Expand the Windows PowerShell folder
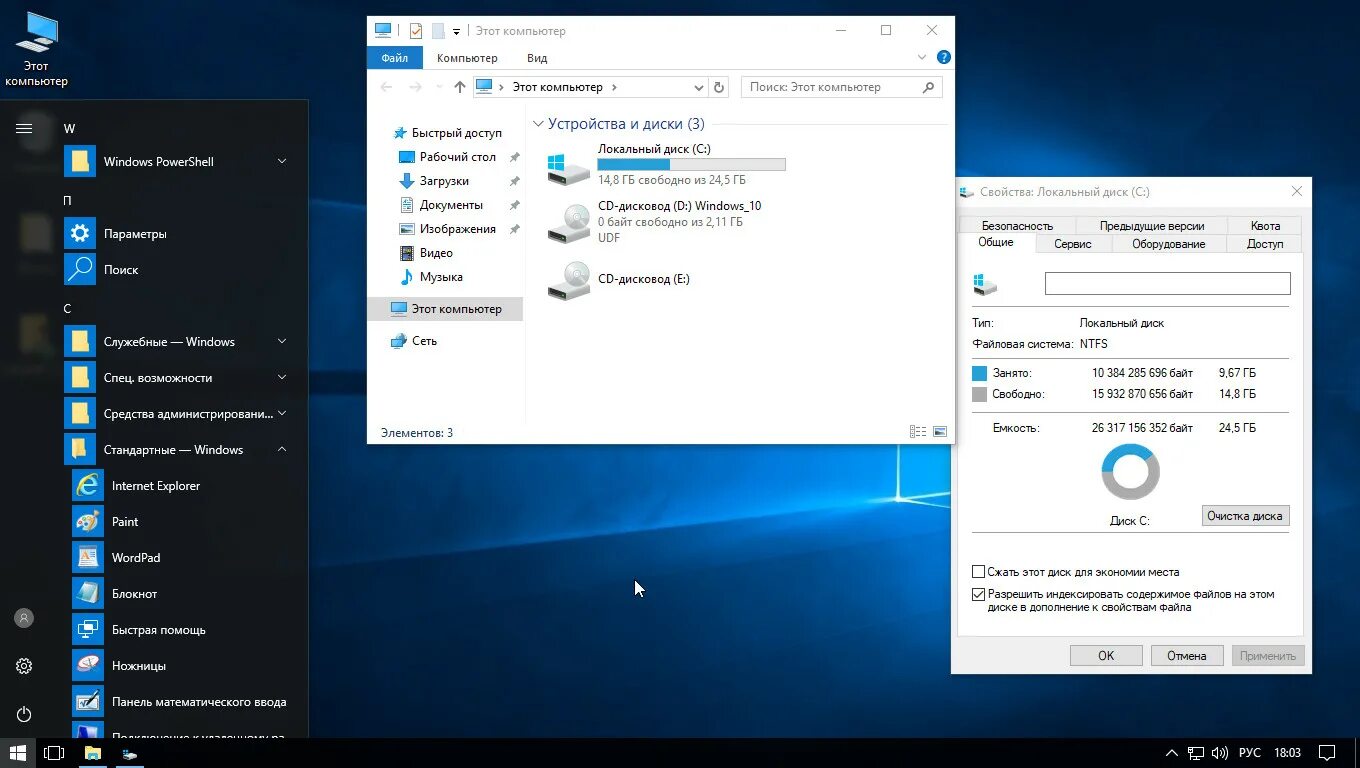 [x=180, y=161]
